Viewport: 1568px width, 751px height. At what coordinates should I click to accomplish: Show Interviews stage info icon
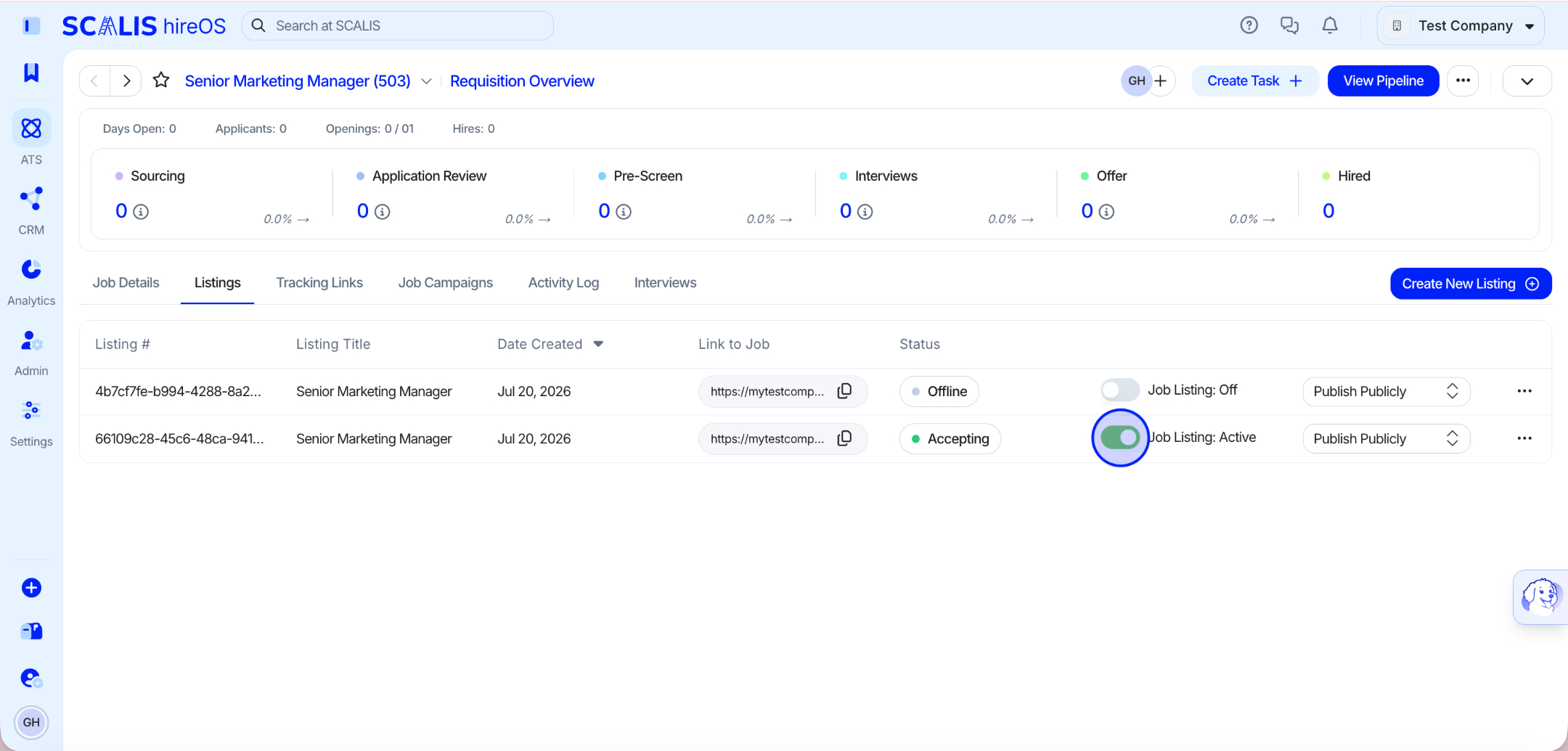pos(865,212)
